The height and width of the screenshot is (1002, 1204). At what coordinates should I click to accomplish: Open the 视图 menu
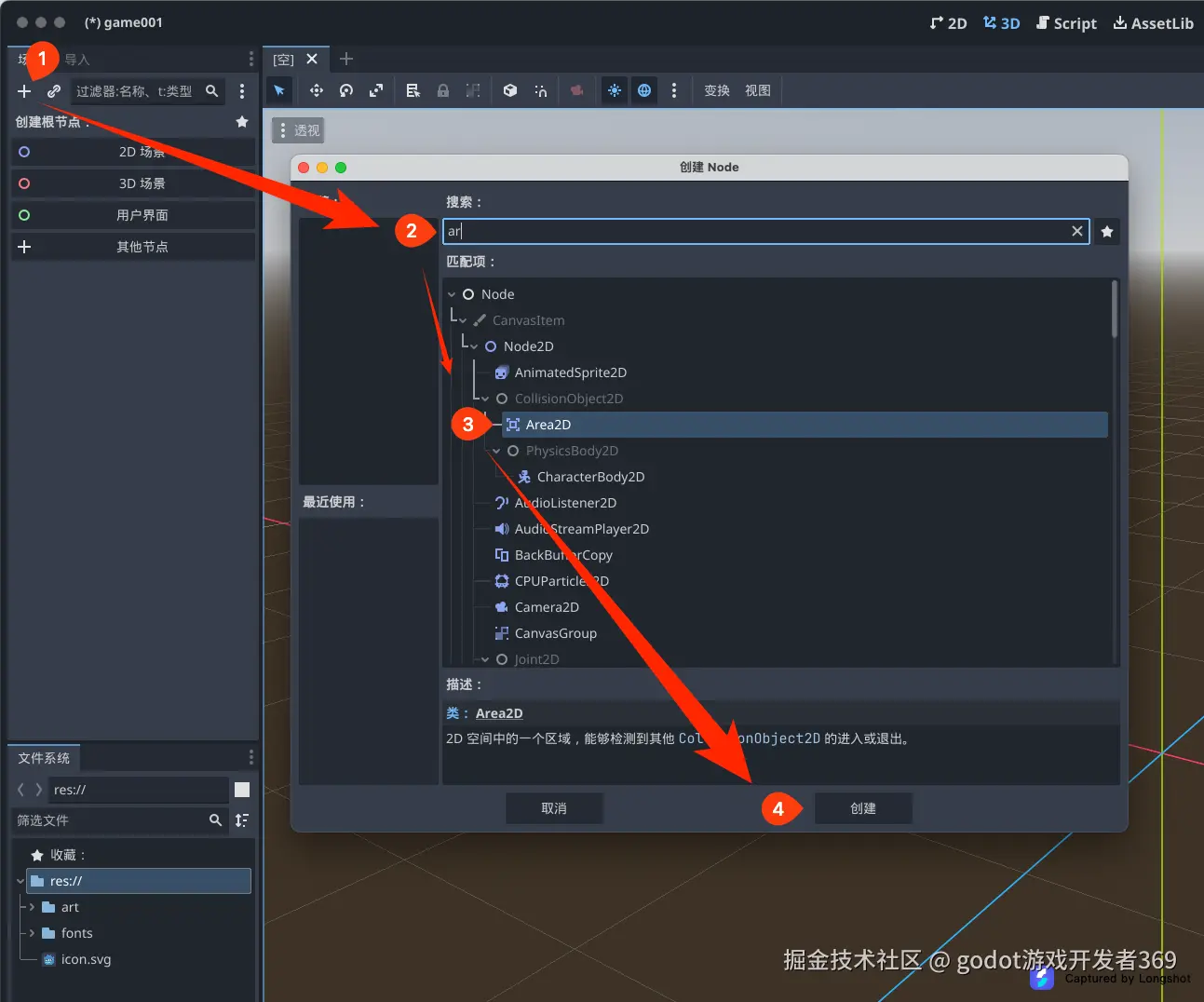tap(758, 90)
